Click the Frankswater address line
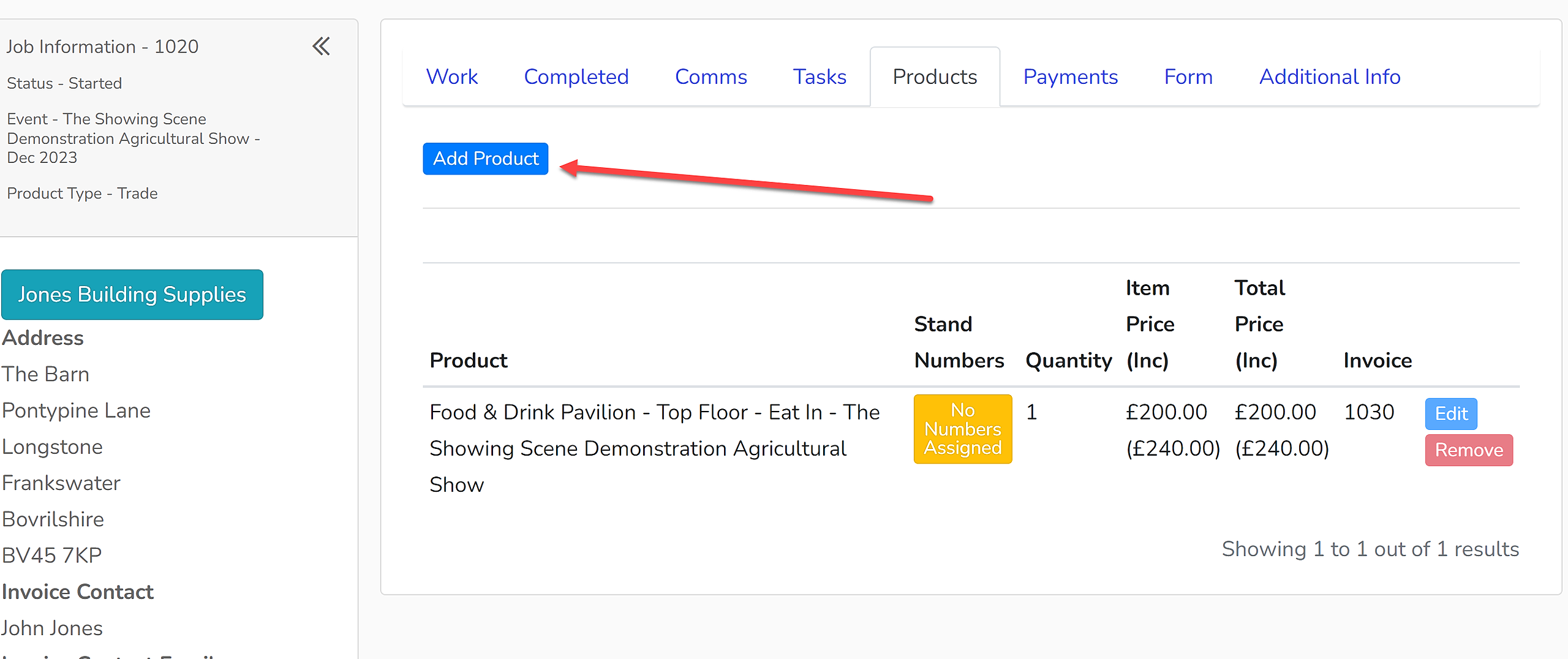 click(x=61, y=483)
